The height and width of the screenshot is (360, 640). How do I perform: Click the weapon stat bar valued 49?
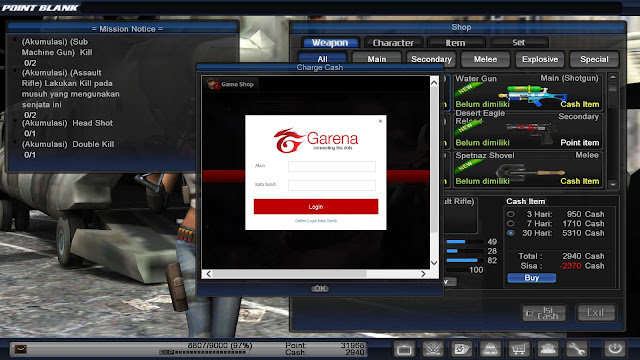point(465,242)
